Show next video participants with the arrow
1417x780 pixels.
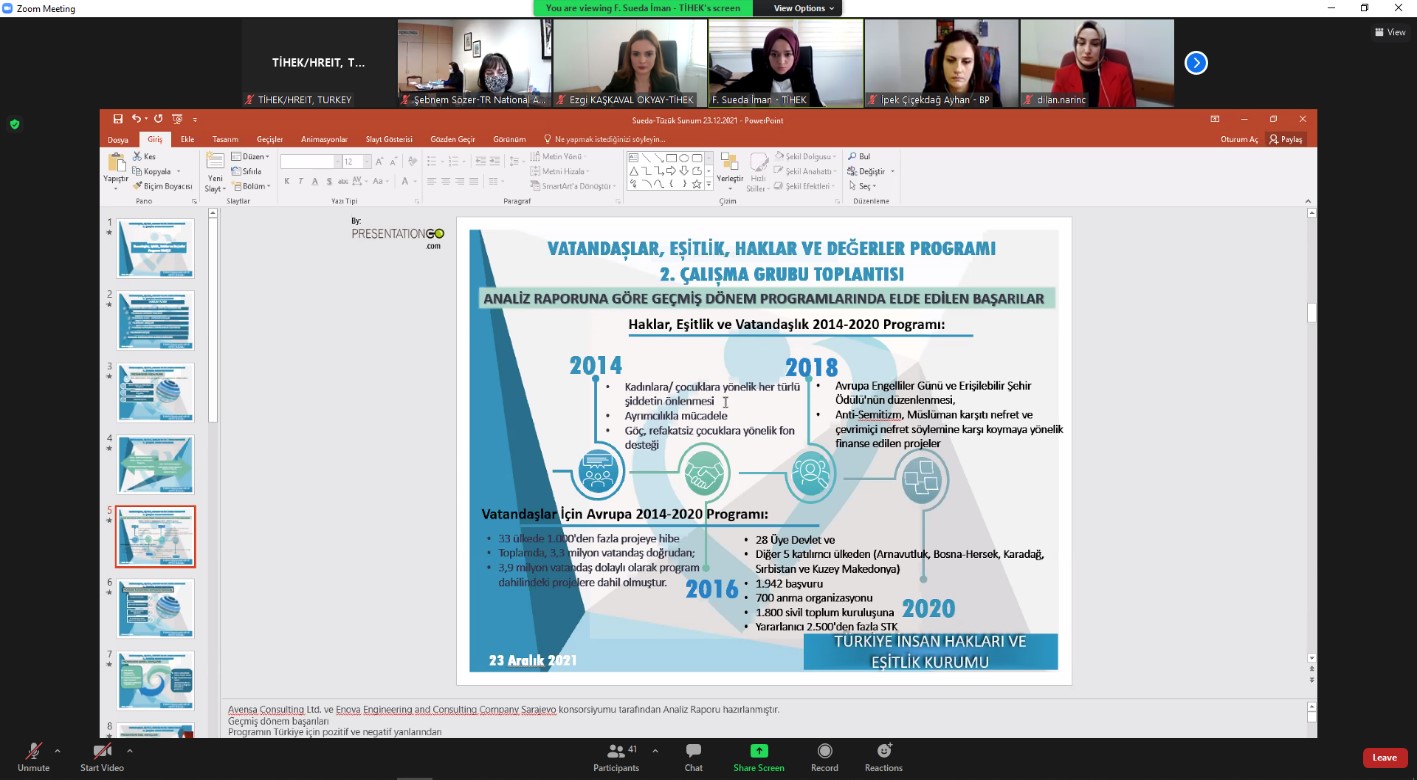coord(1196,63)
